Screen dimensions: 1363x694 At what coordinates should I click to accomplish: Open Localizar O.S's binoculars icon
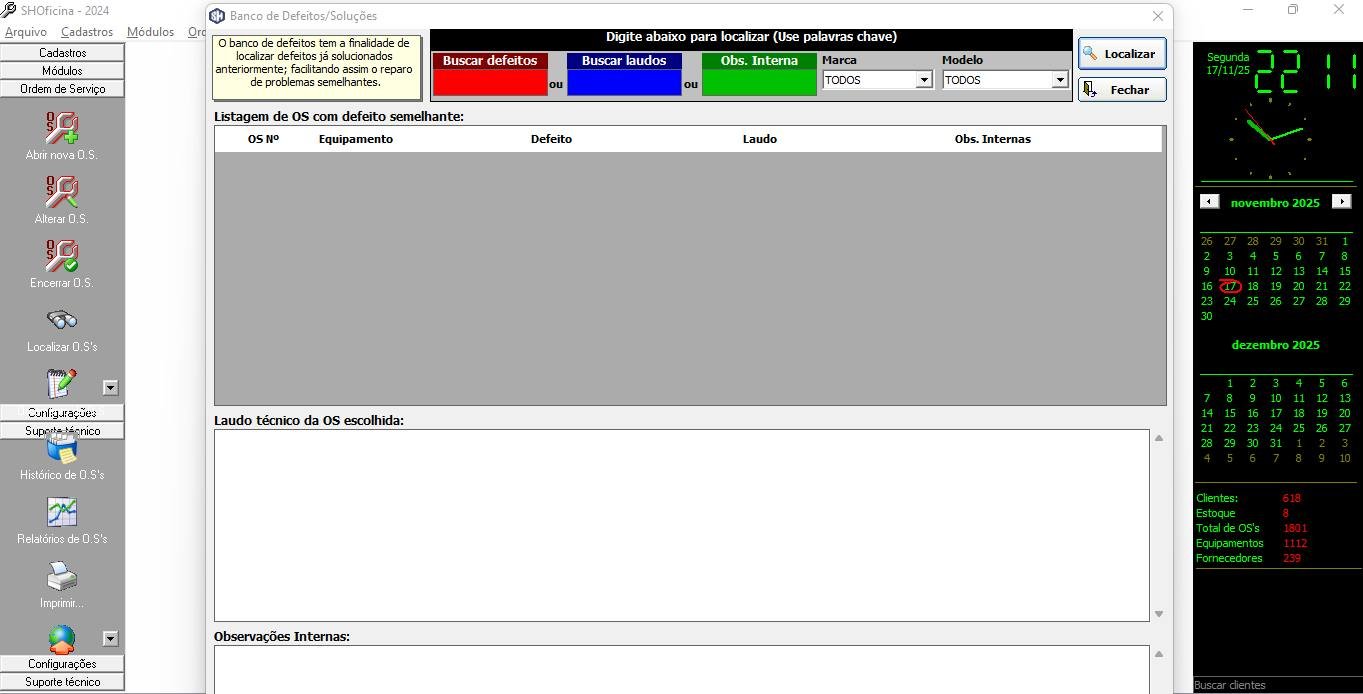point(62,320)
